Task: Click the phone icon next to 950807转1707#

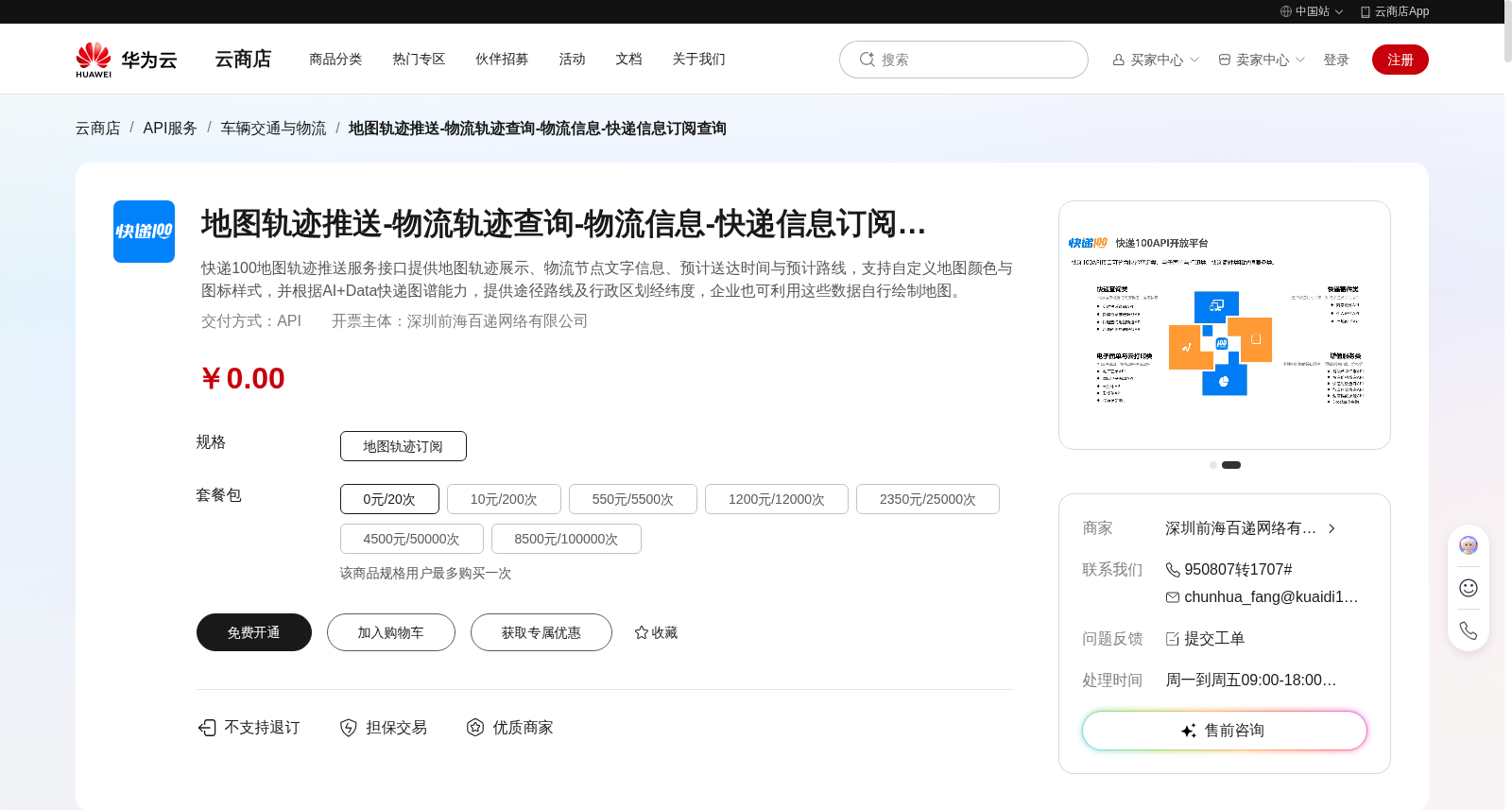Action: click(1173, 570)
